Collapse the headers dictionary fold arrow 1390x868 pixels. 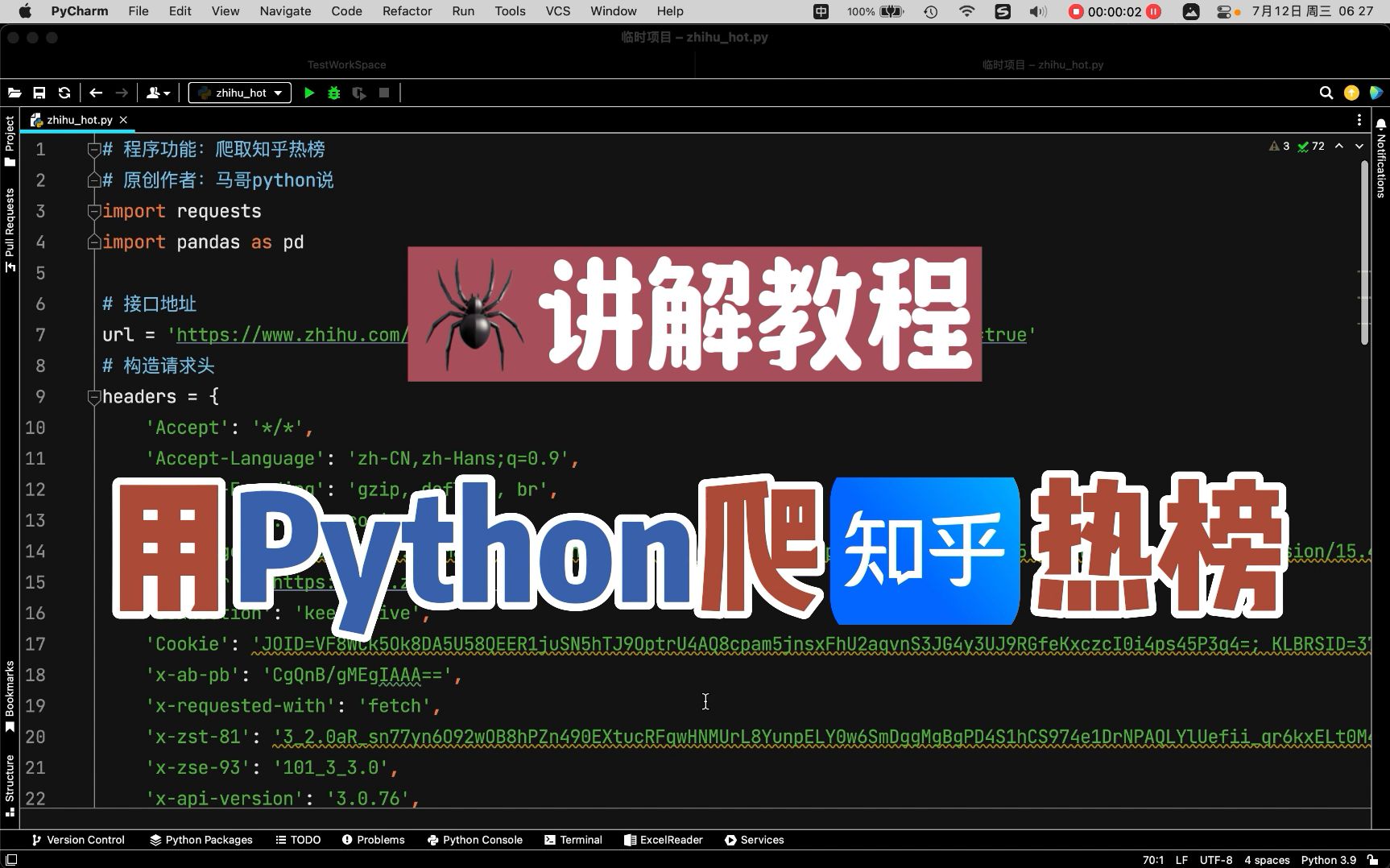coord(94,396)
